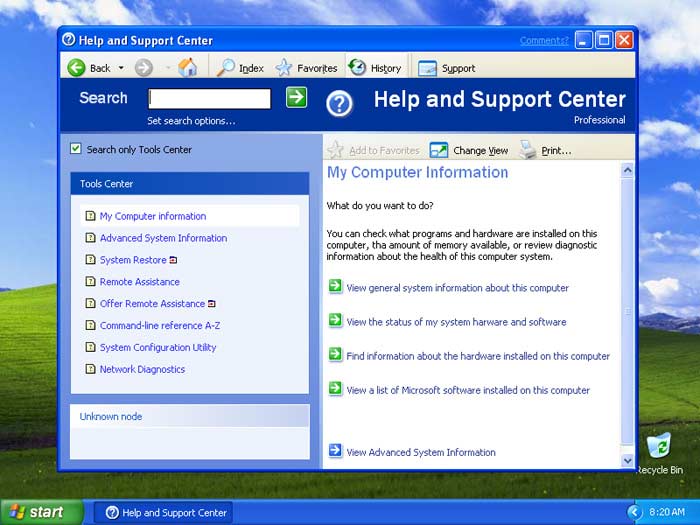
Task: Click Remote Assistance page icon
Action: (x=91, y=282)
